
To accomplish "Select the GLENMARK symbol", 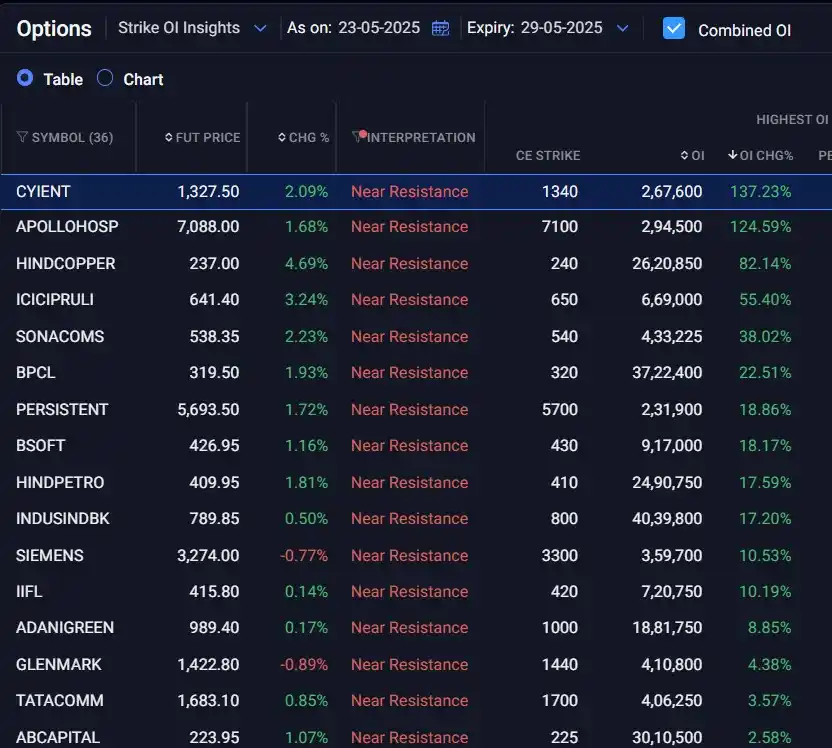I will coord(58,665).
